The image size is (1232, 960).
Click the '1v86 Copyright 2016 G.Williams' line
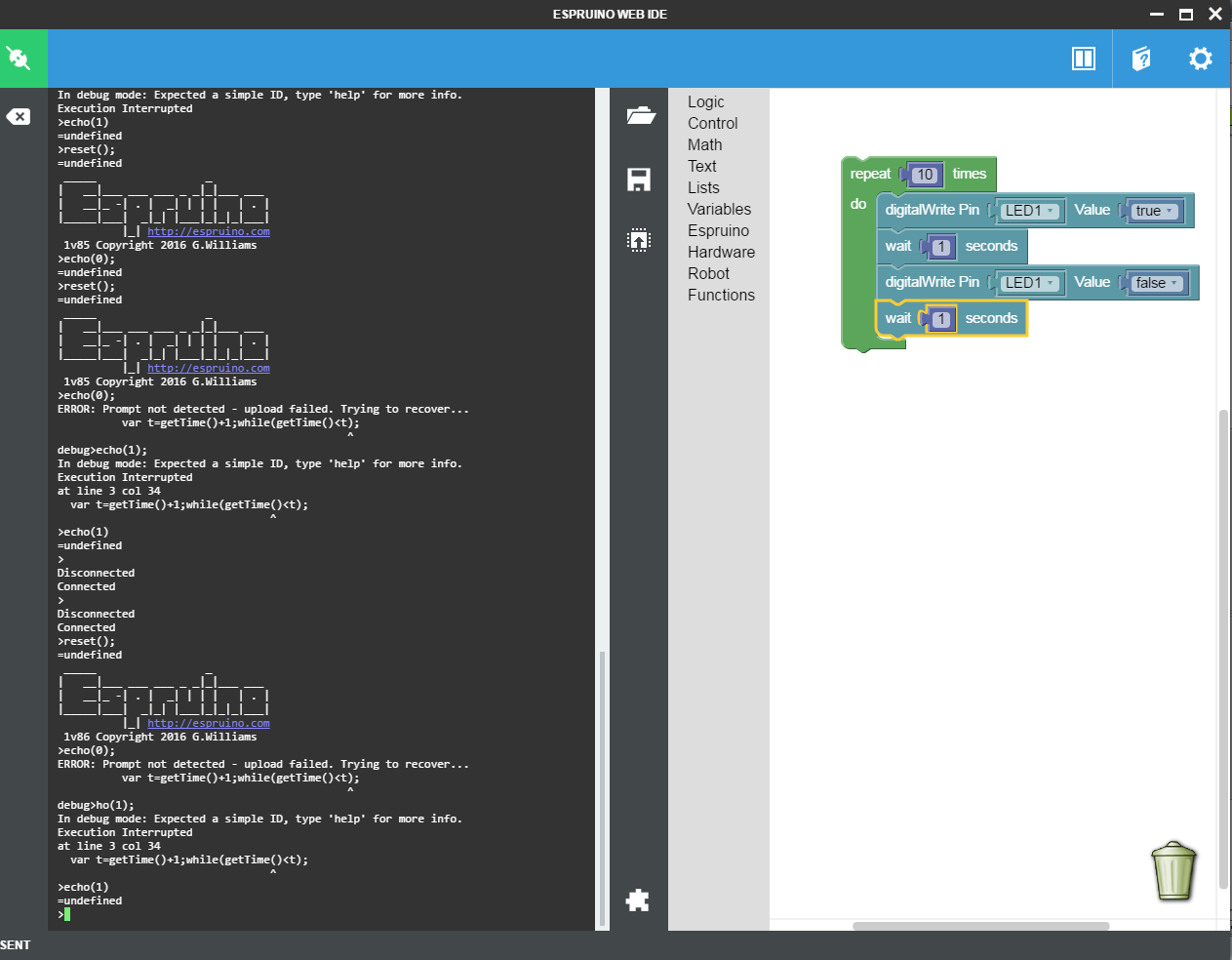[160, 738]
